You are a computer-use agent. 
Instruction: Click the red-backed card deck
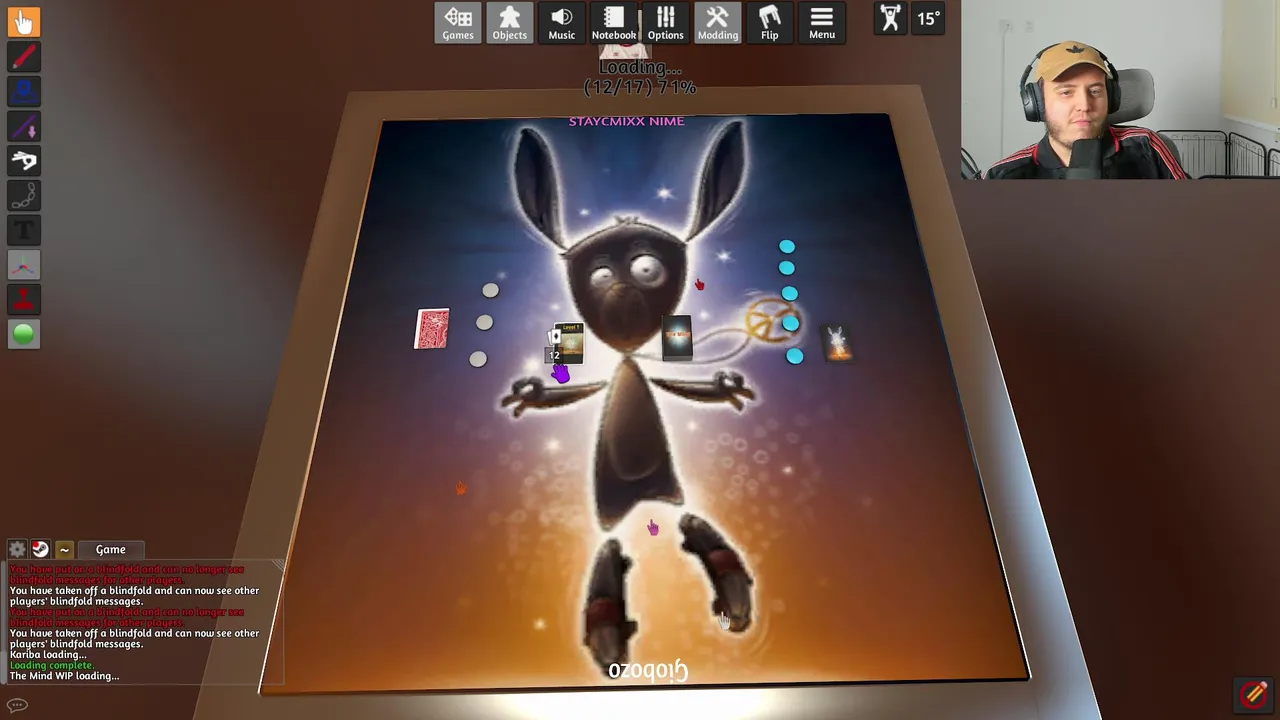[432, 329]
